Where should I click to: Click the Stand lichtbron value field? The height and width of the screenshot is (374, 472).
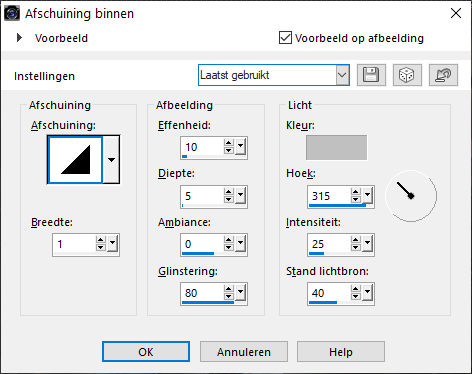[329, 293]
